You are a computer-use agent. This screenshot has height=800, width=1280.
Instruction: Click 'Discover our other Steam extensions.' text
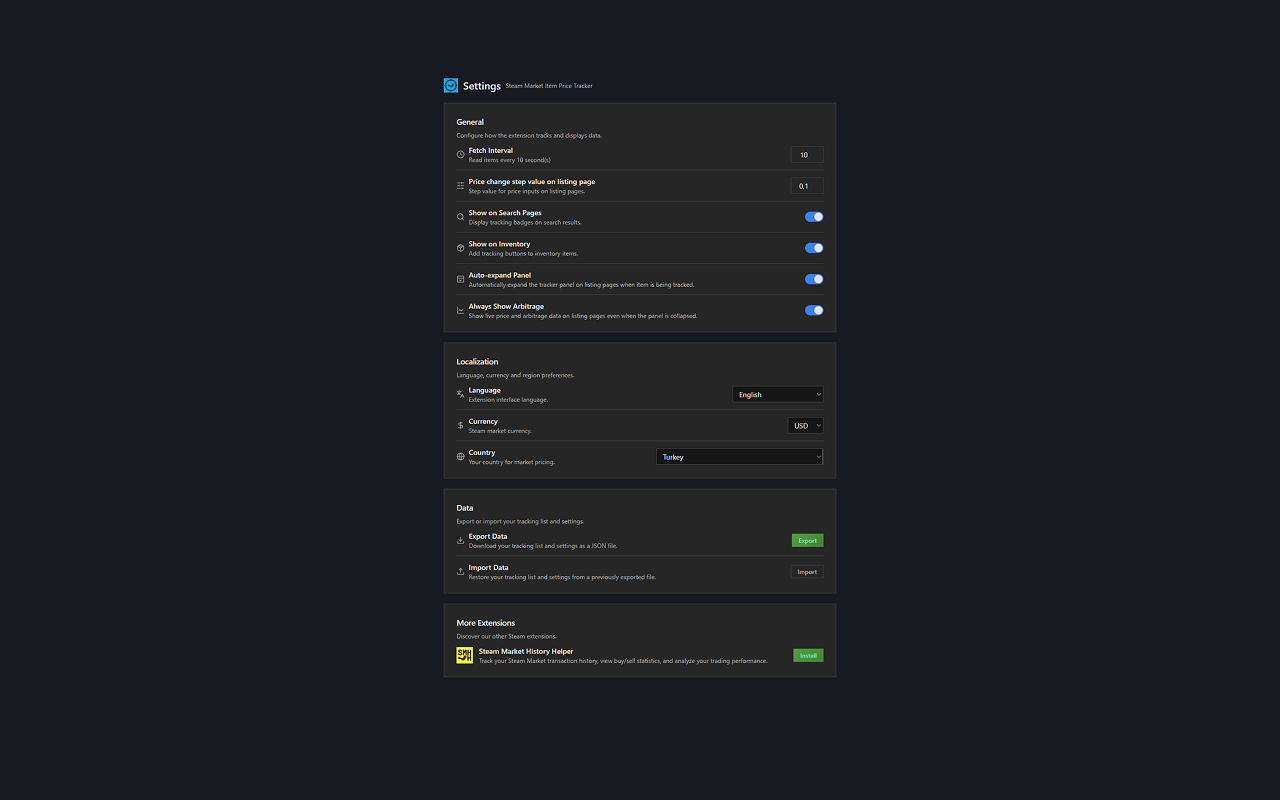coord(507,636)
